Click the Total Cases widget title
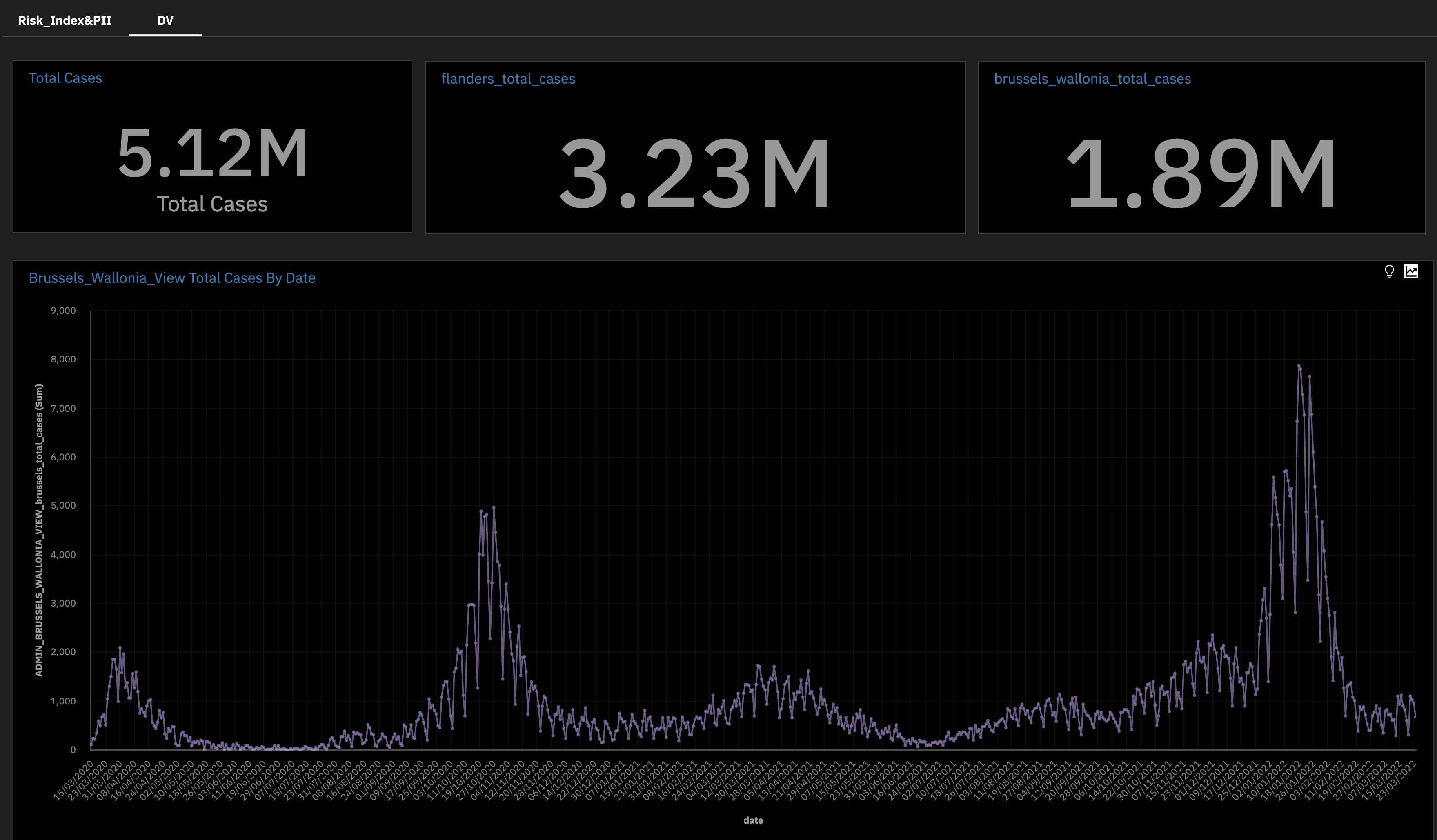Viewport: 1437px width, 840px height. coord(65,78)
